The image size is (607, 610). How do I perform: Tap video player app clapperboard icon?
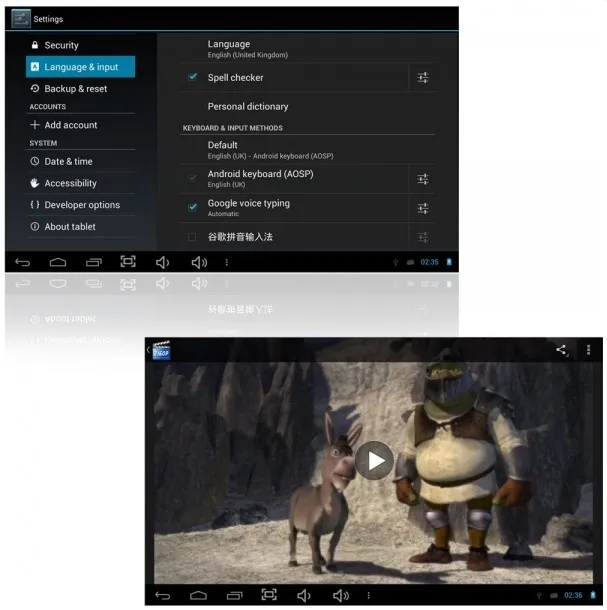(x=161, y=350)
